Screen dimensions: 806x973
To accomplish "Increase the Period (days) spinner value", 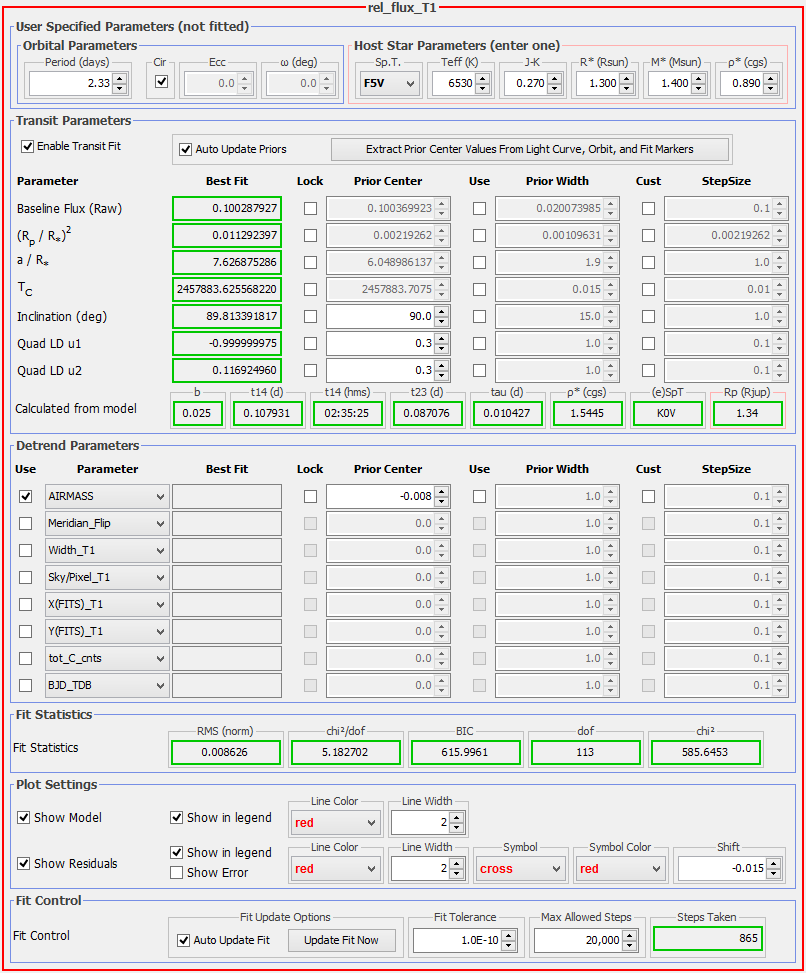I will pyautogui.click(x=119, y=79).
